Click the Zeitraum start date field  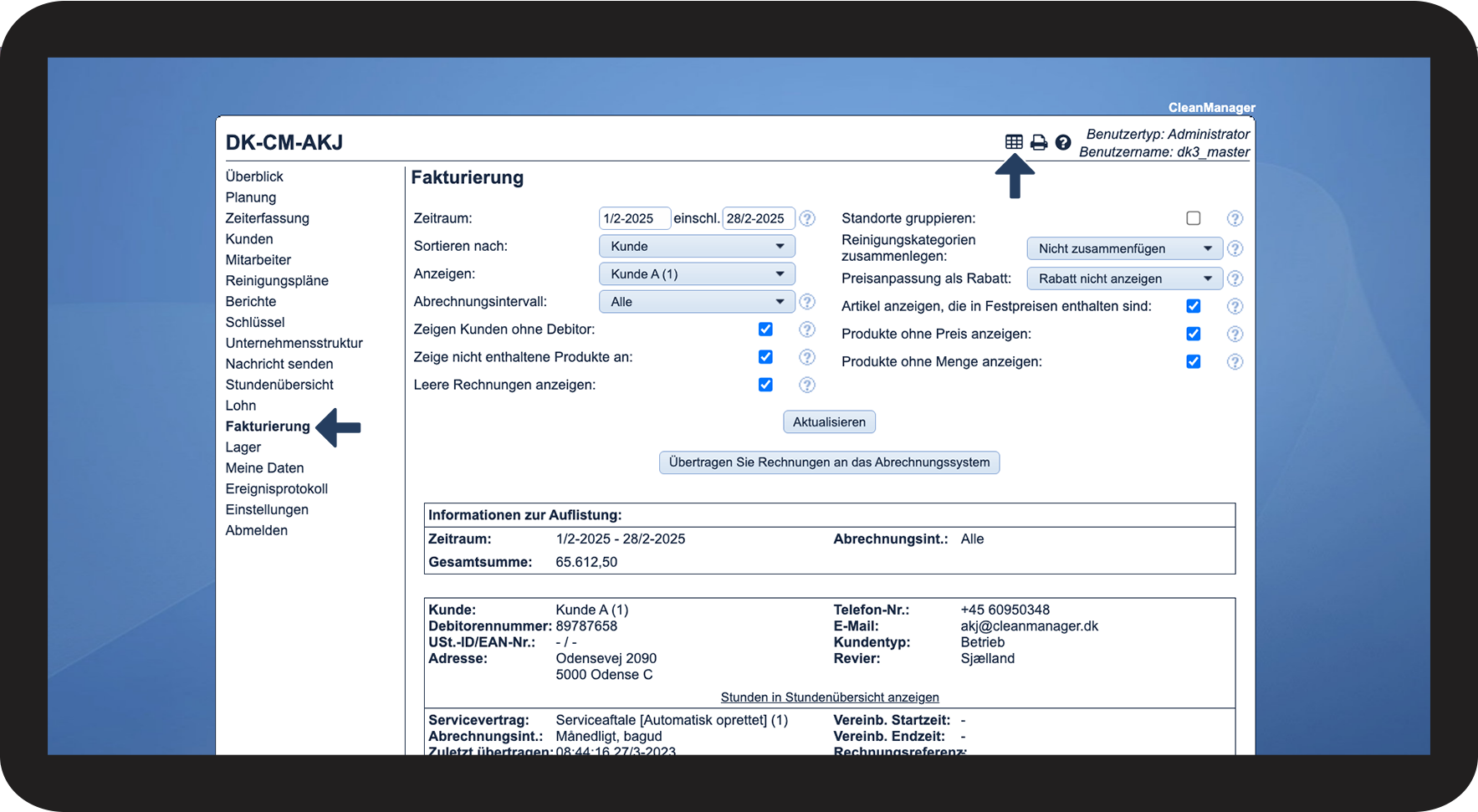(x=634, y=218)
